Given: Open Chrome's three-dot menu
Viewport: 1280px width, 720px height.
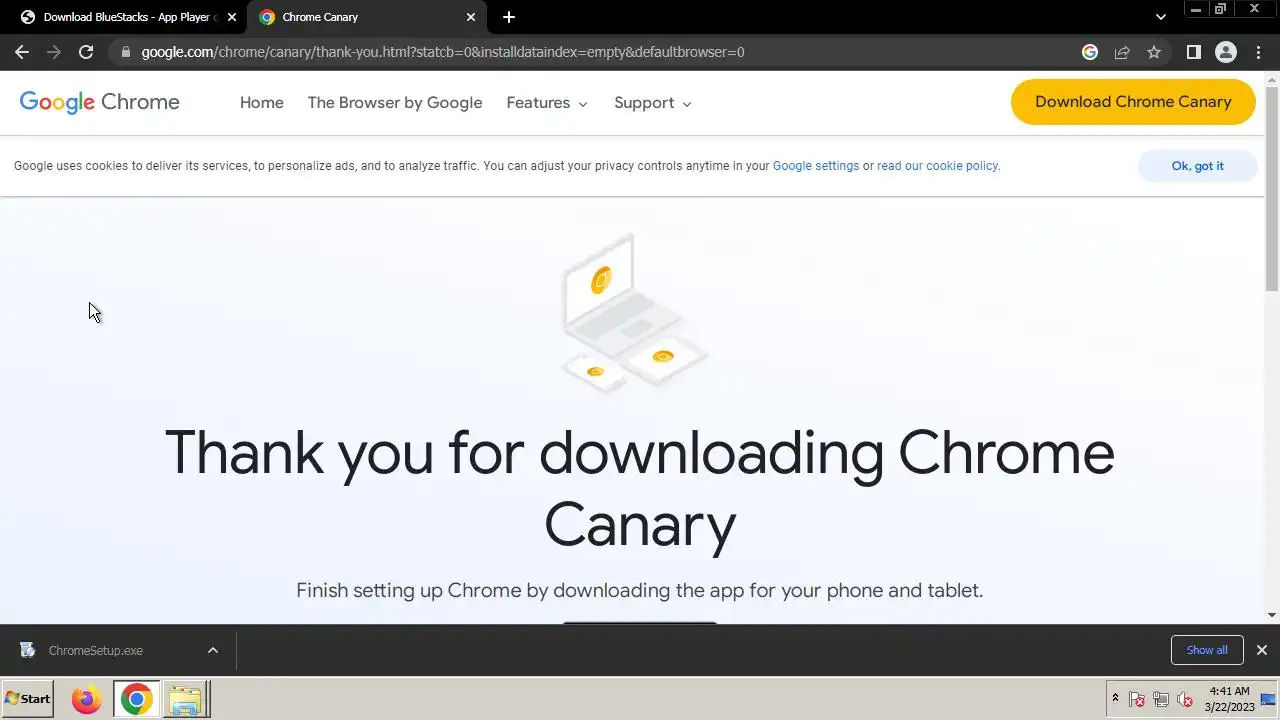Looking at the screenshot, I should pos(1258,52).
